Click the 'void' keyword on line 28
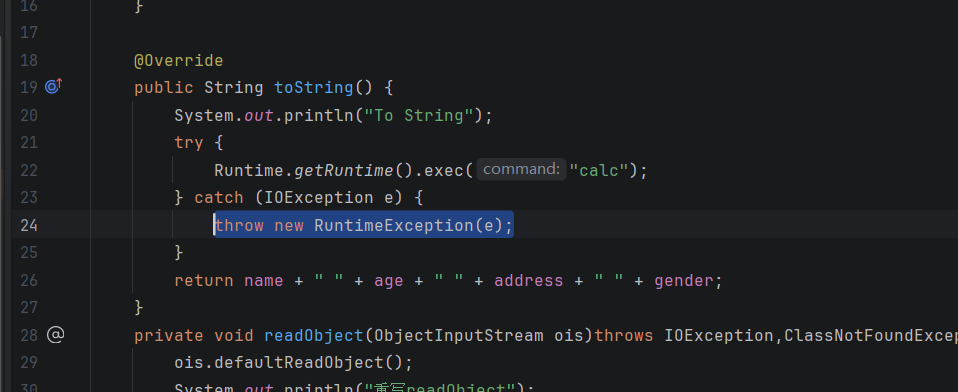The image size is (958, 392). 233,335
